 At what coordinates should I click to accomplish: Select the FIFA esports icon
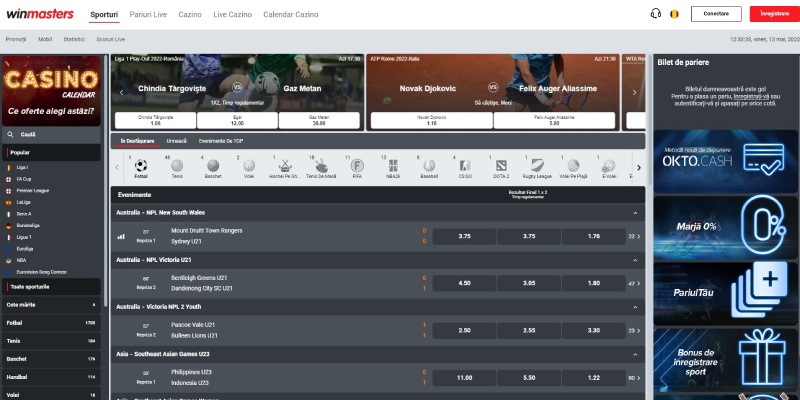coord(357,166)
